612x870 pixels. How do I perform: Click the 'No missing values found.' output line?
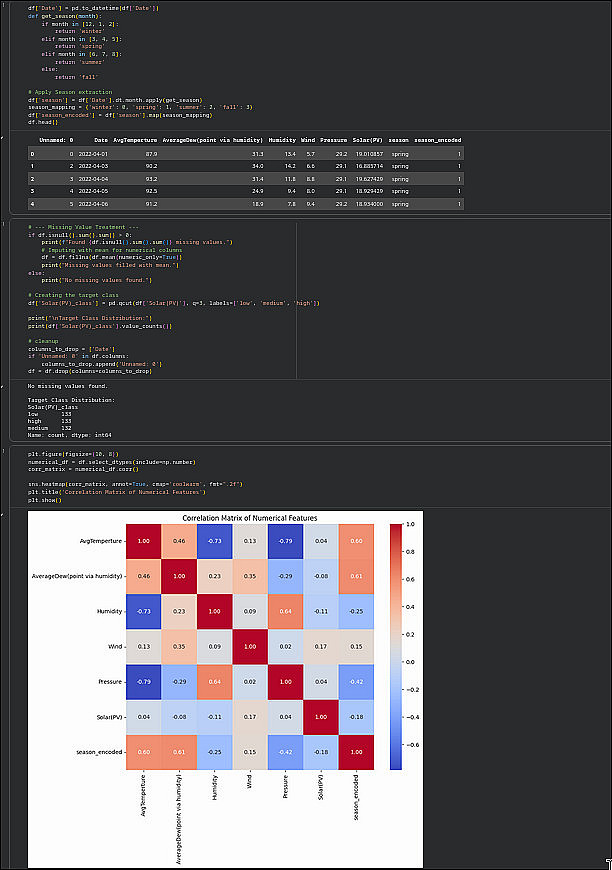click(x=68, y=386)
